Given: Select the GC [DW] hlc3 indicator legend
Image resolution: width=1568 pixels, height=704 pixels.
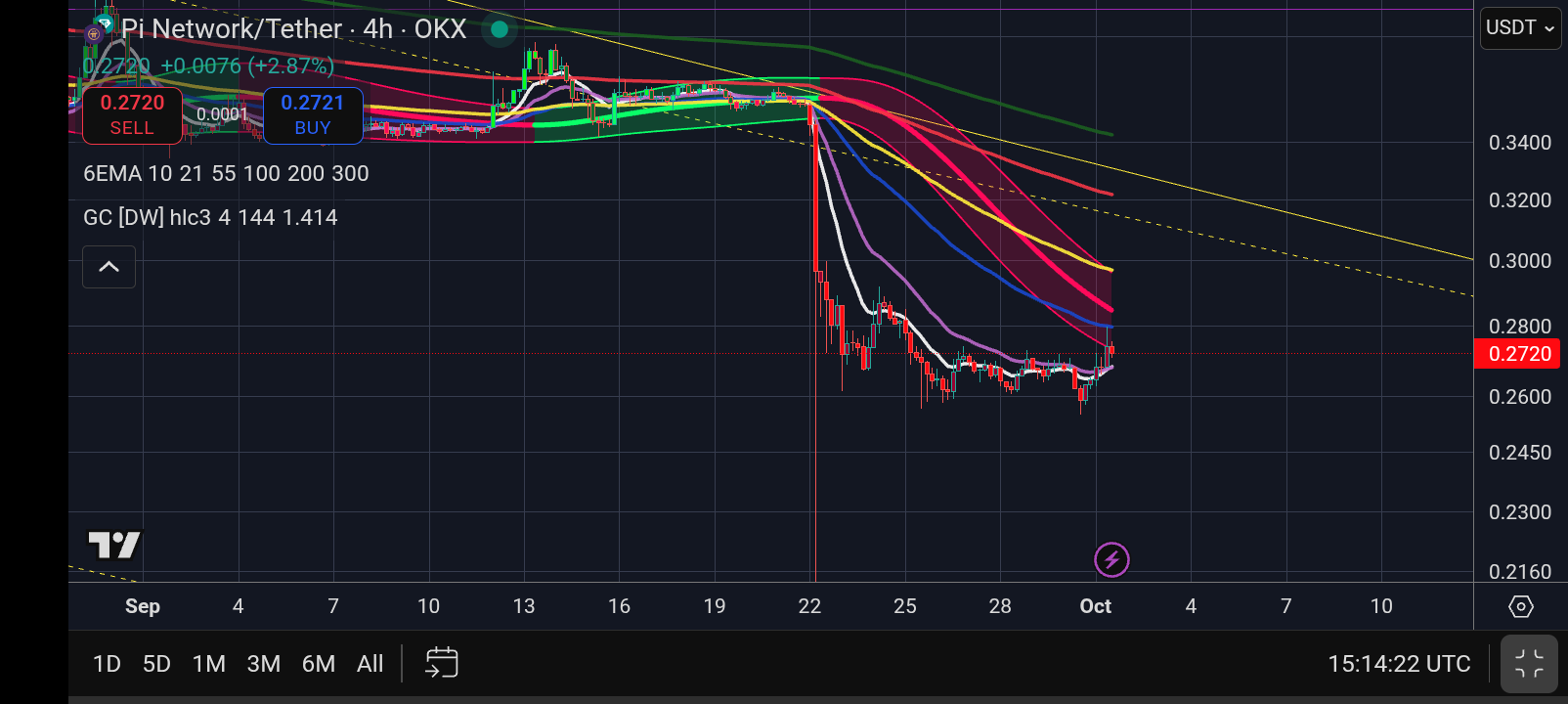Looking at the screenshot, I should click(x=210, y=217).
